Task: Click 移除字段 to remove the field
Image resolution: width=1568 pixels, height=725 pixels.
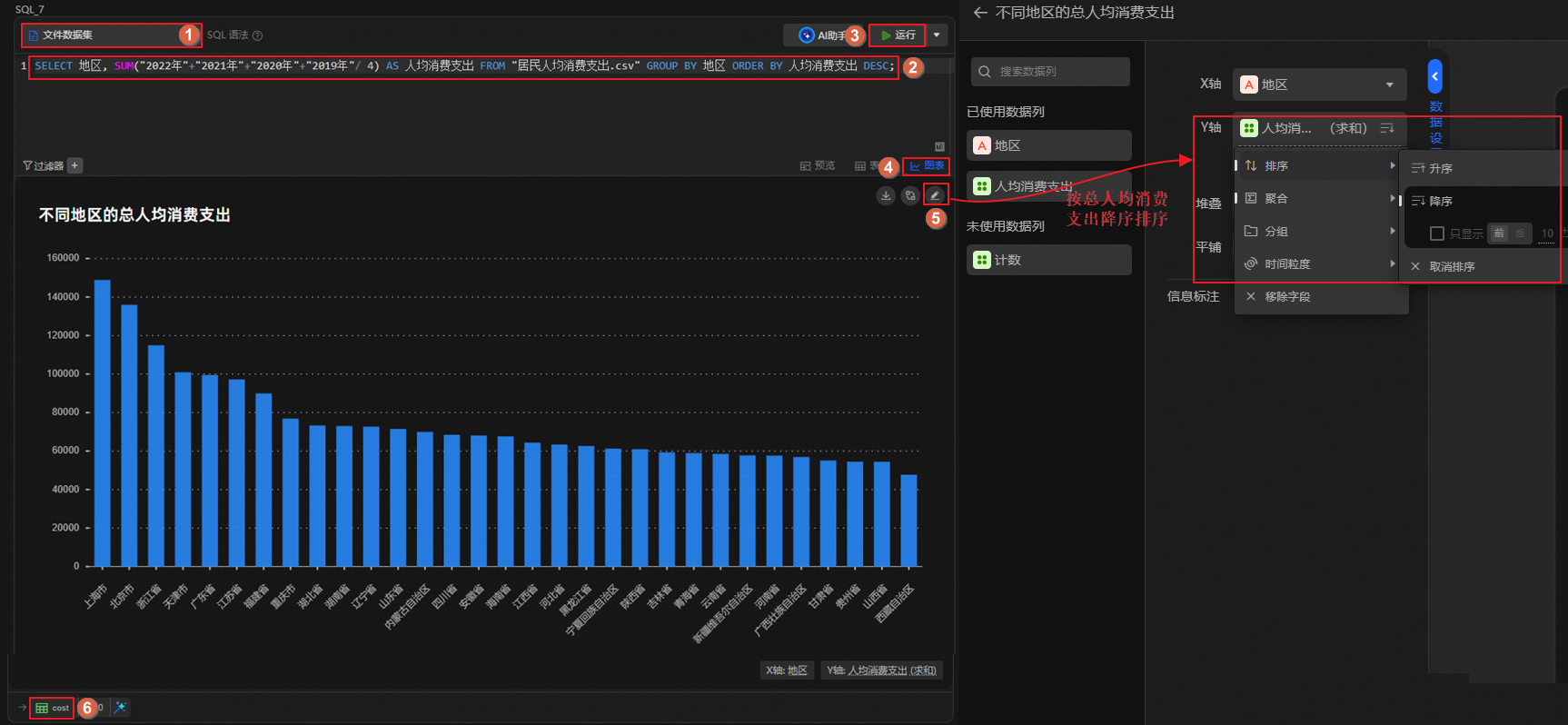Action: click(1321, 296)
